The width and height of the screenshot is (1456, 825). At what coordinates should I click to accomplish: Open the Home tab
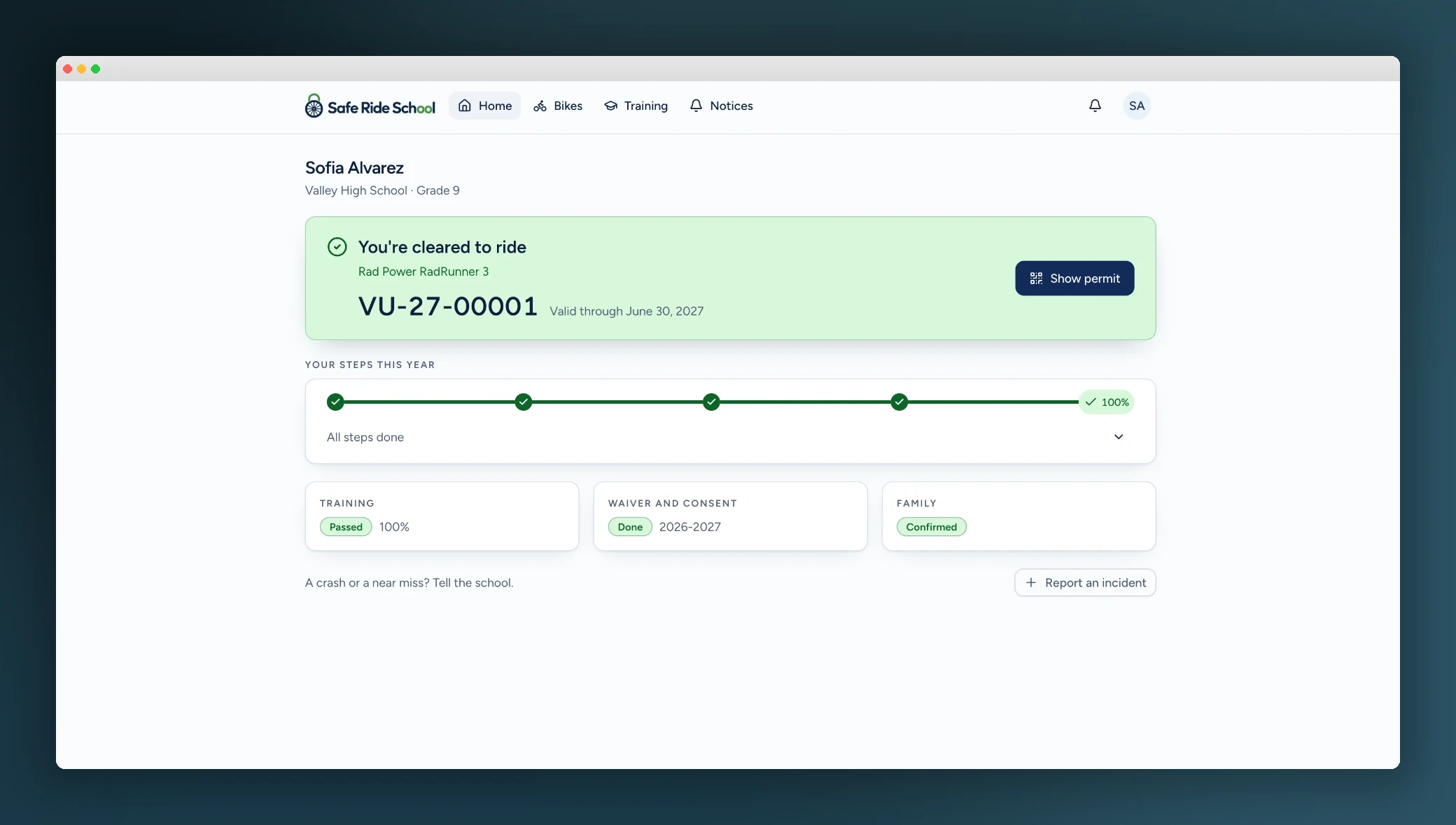coord(484,106)
